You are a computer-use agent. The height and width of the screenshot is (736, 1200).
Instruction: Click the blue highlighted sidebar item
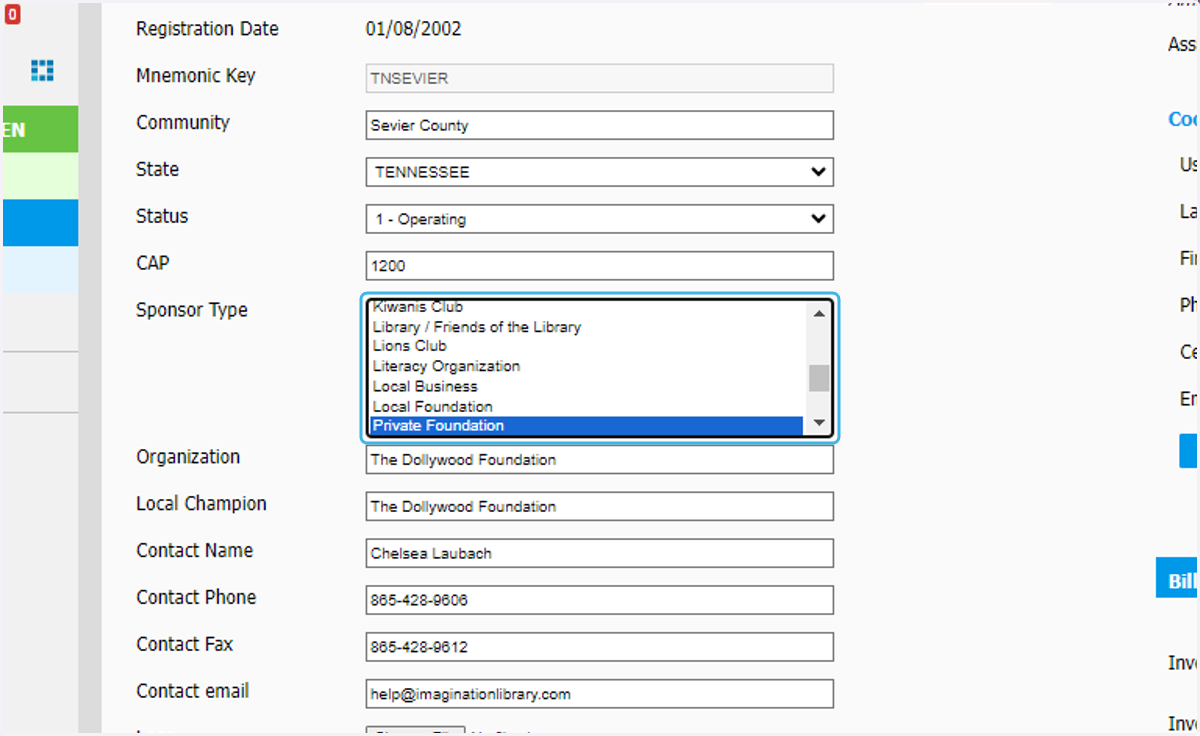[x=39, y=222]
